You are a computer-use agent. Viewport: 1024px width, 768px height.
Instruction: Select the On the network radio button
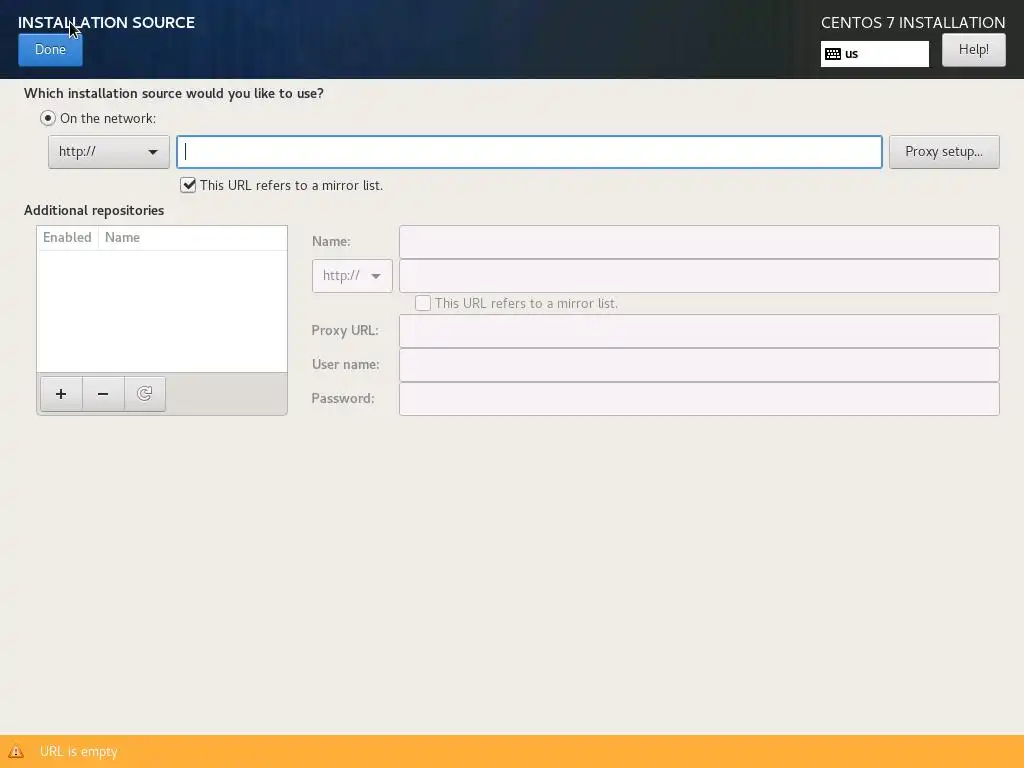click(48, 118)
